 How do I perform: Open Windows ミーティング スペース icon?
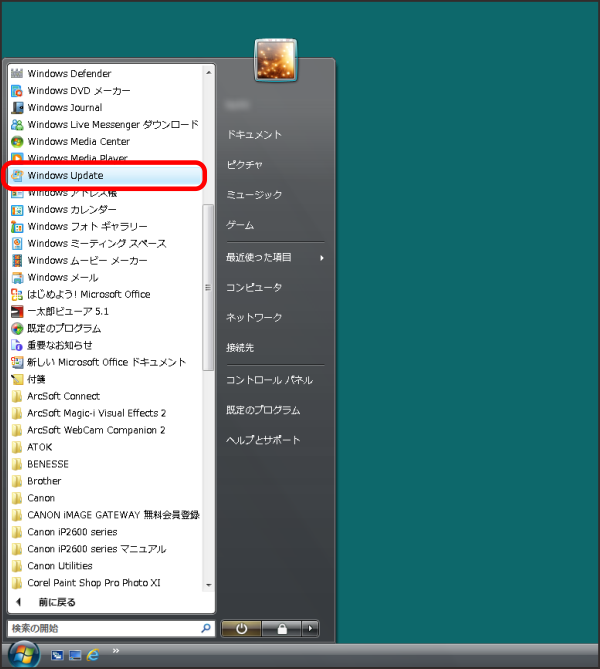17,243
